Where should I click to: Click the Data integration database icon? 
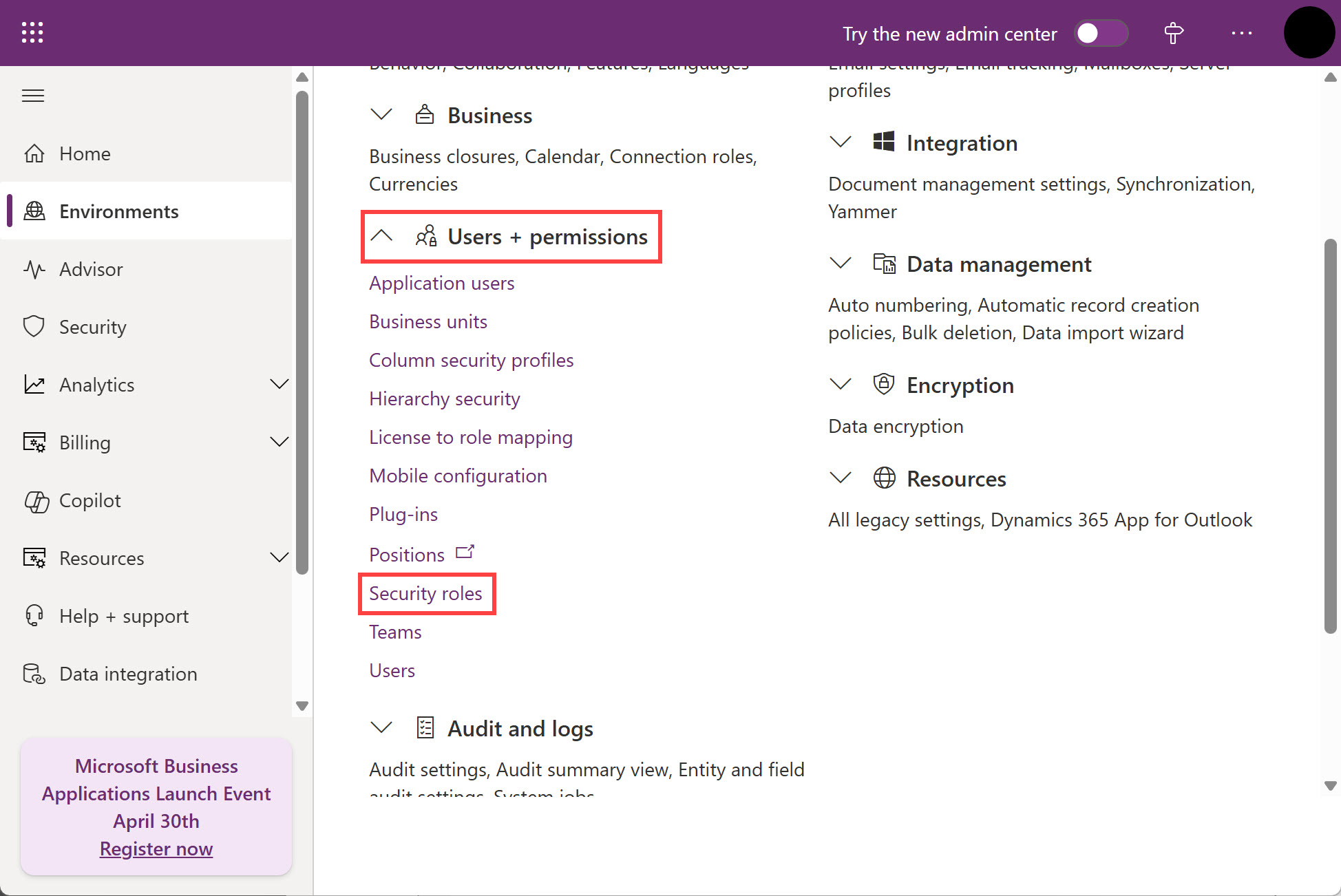tap(34, 674)
